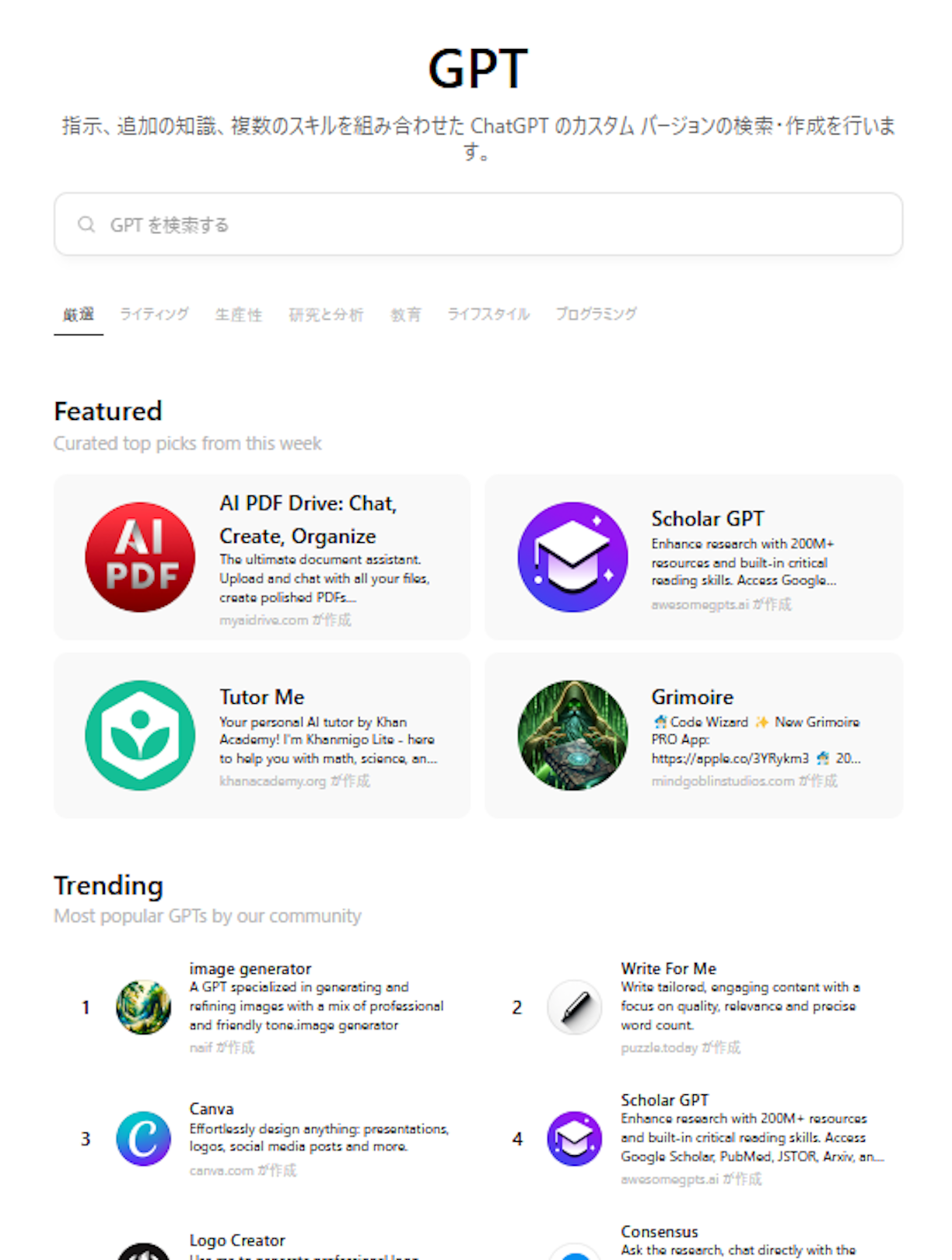Click 'naif が作成' author text
The image size is (952, 1260).
coord(222,1048)
